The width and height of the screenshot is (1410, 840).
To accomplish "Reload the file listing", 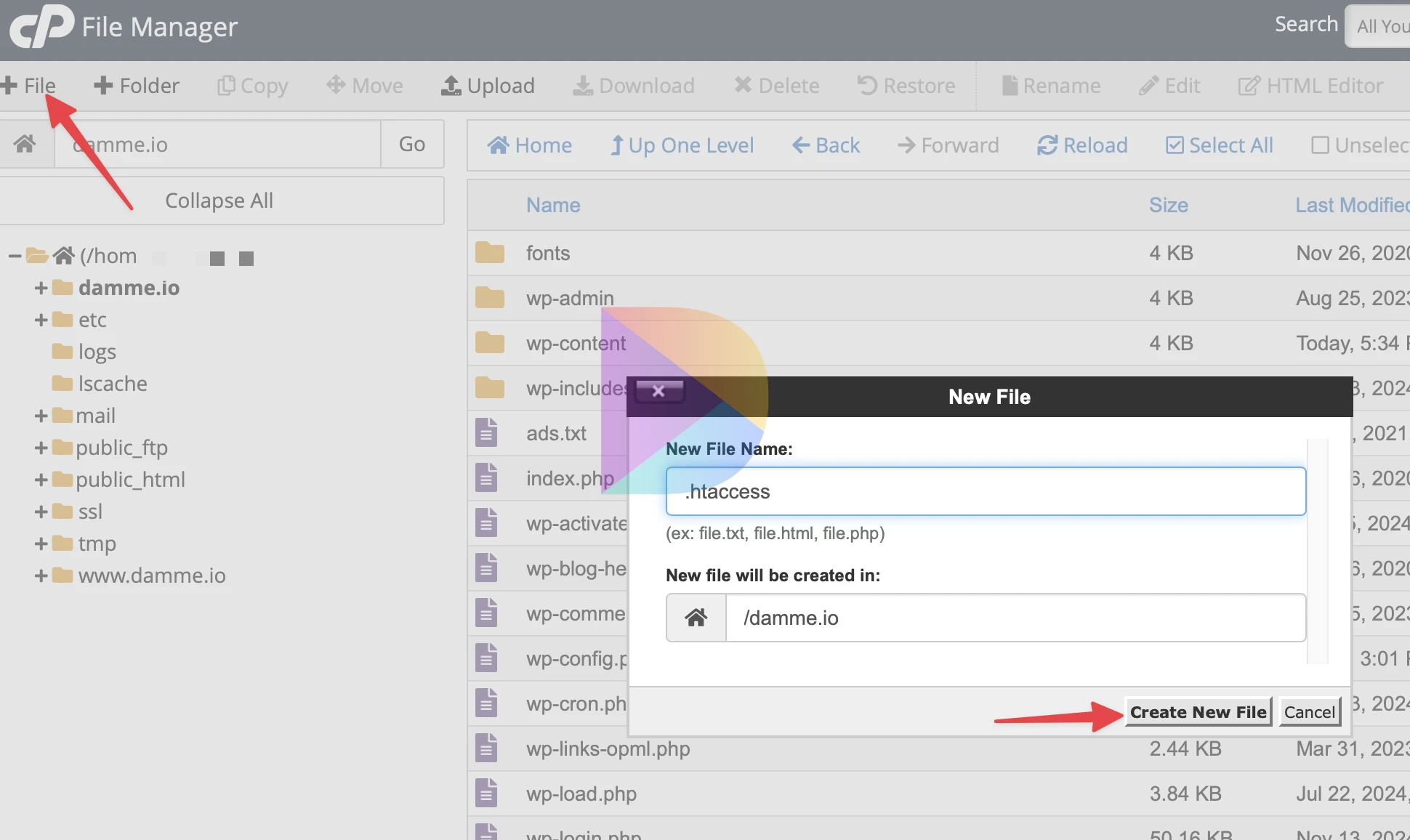I will point(1082,145).
